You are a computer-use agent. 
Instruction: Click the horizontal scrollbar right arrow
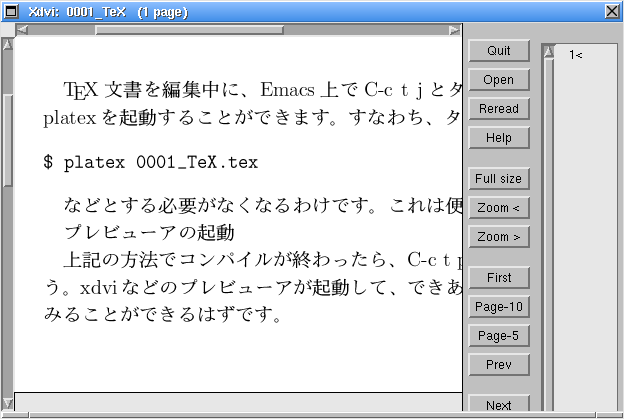[x=454, y=30]
